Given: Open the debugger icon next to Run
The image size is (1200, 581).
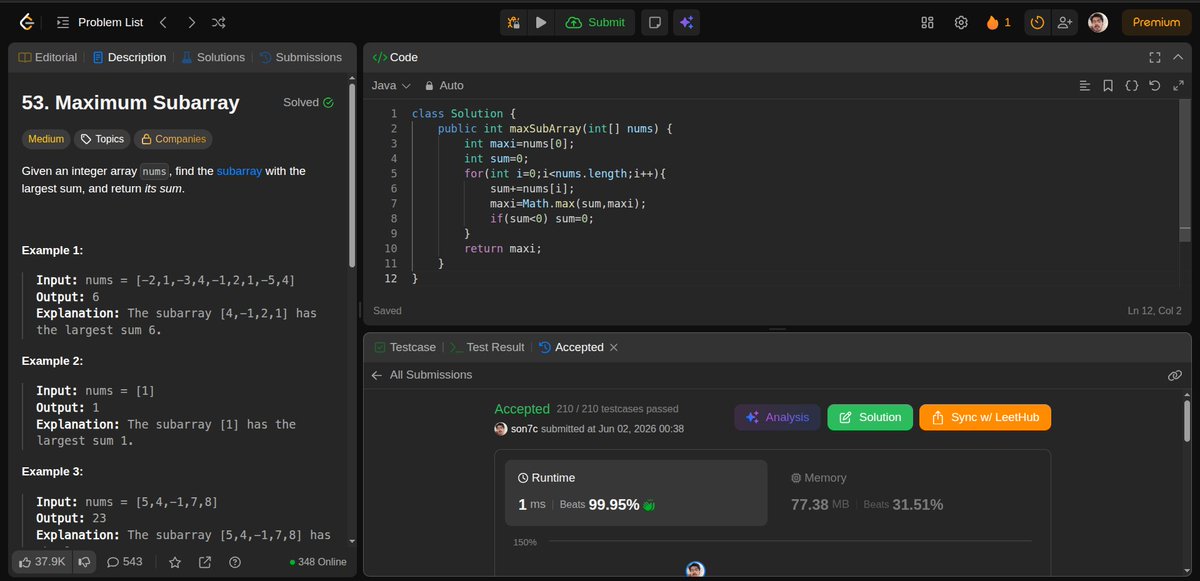Looking at the screenshot, I should 513,22.
